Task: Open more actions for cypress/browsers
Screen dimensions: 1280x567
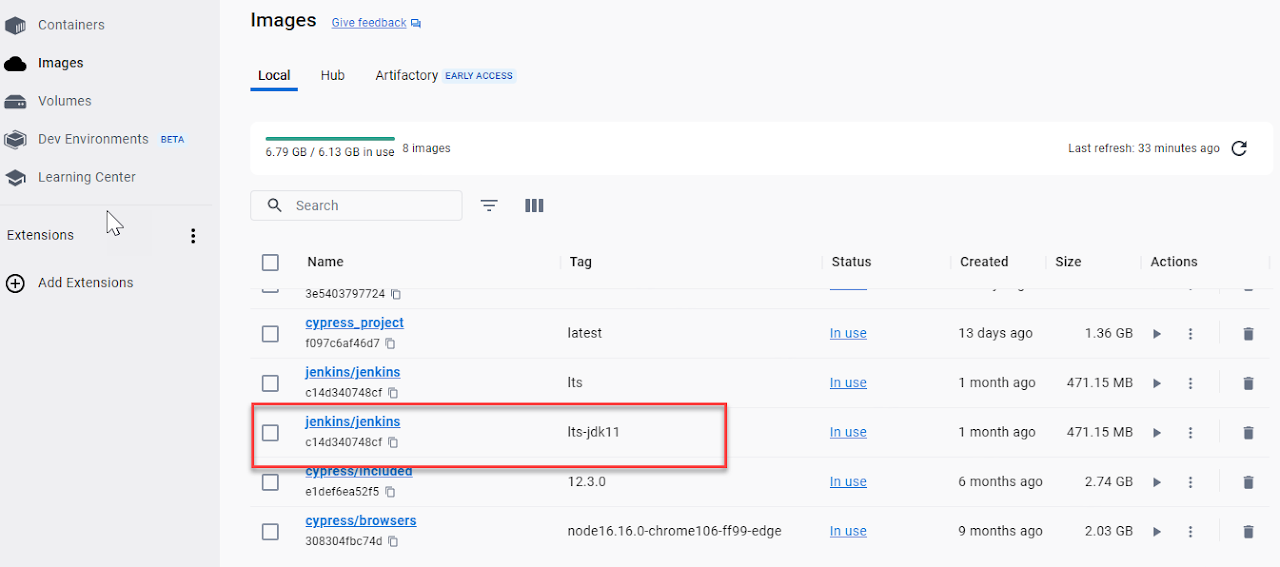Action: (x=1190, y=532)
